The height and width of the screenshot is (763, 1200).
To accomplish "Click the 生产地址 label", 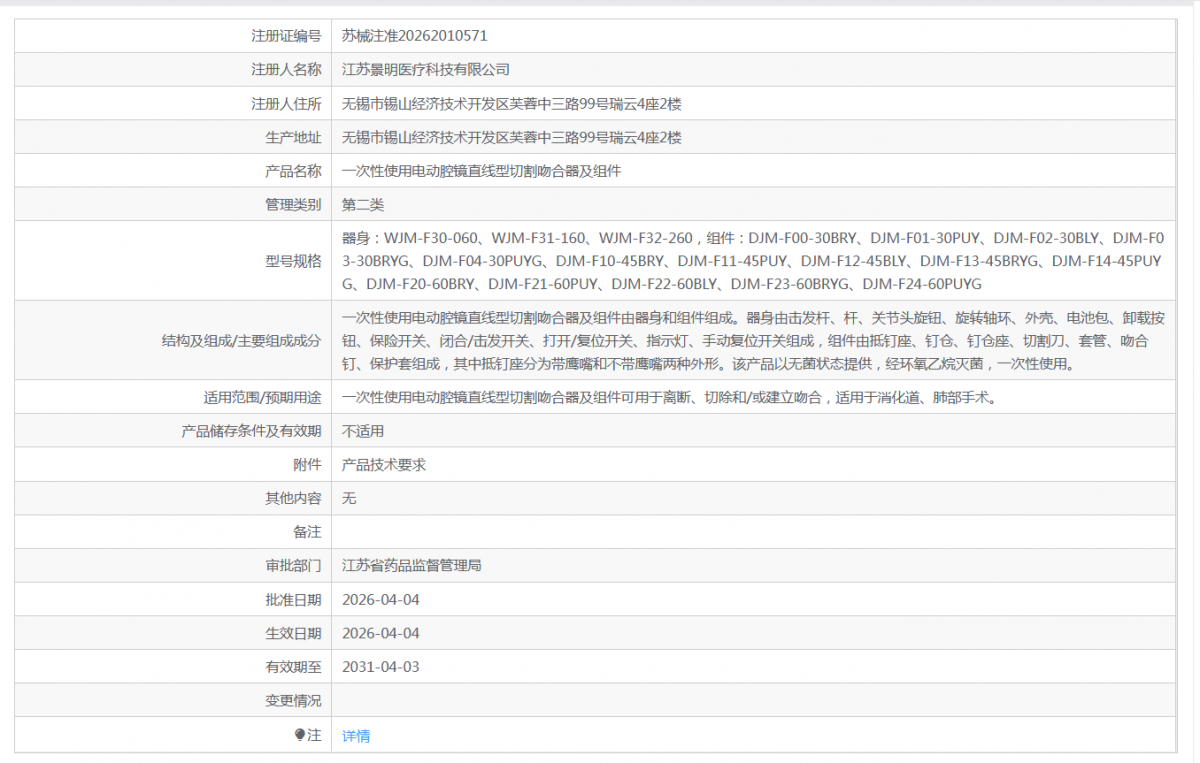I will coord(293,138).
